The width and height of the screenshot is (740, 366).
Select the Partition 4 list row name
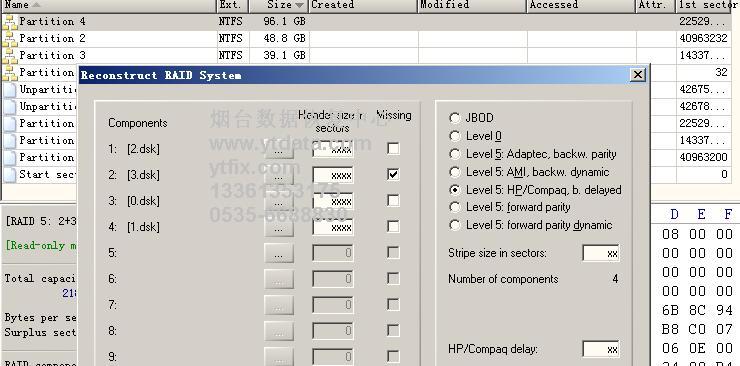click(x=52, y=22)
